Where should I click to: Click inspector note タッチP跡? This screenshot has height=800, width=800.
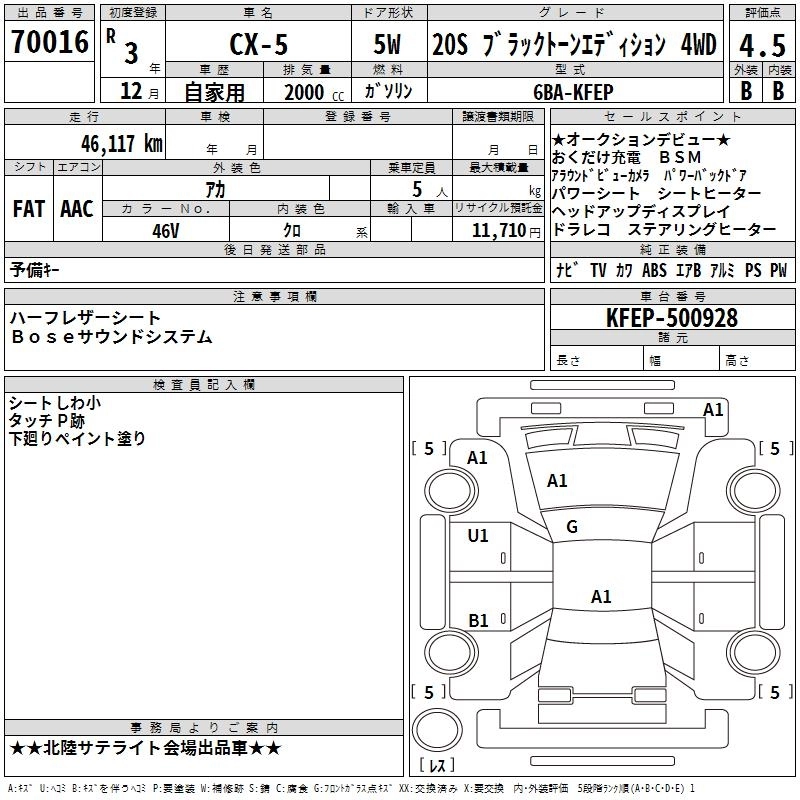[46, 421]
